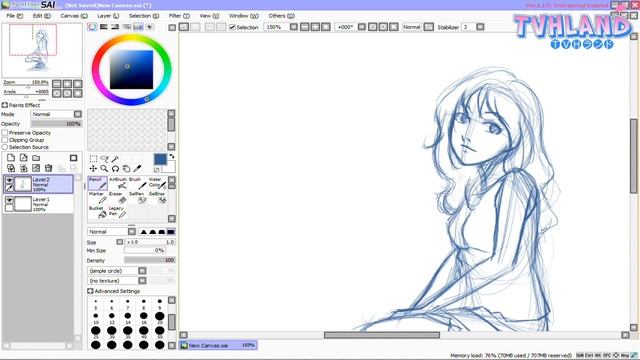The image size is (640, 360).
Task: Select the Legacy Pen tool
Action: [x=118, y=211]
